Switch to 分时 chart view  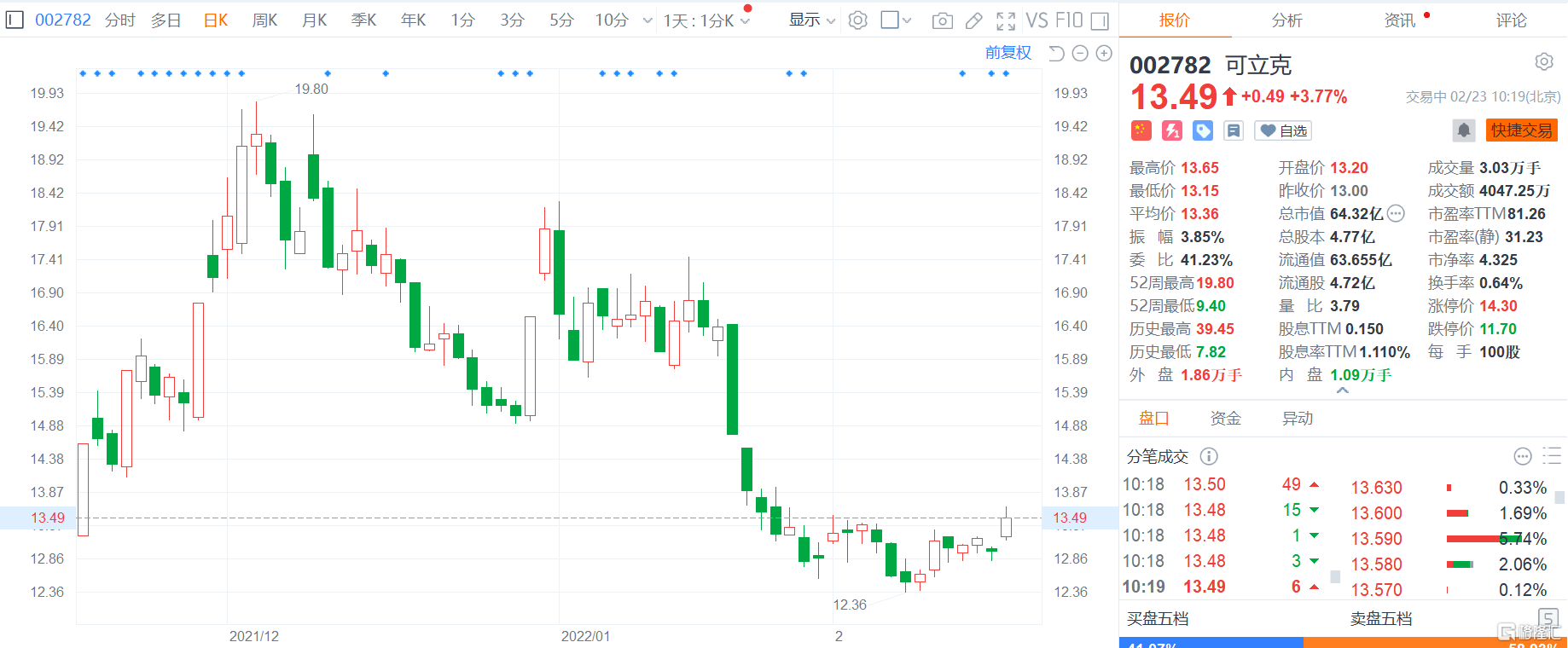pos(120,20)
